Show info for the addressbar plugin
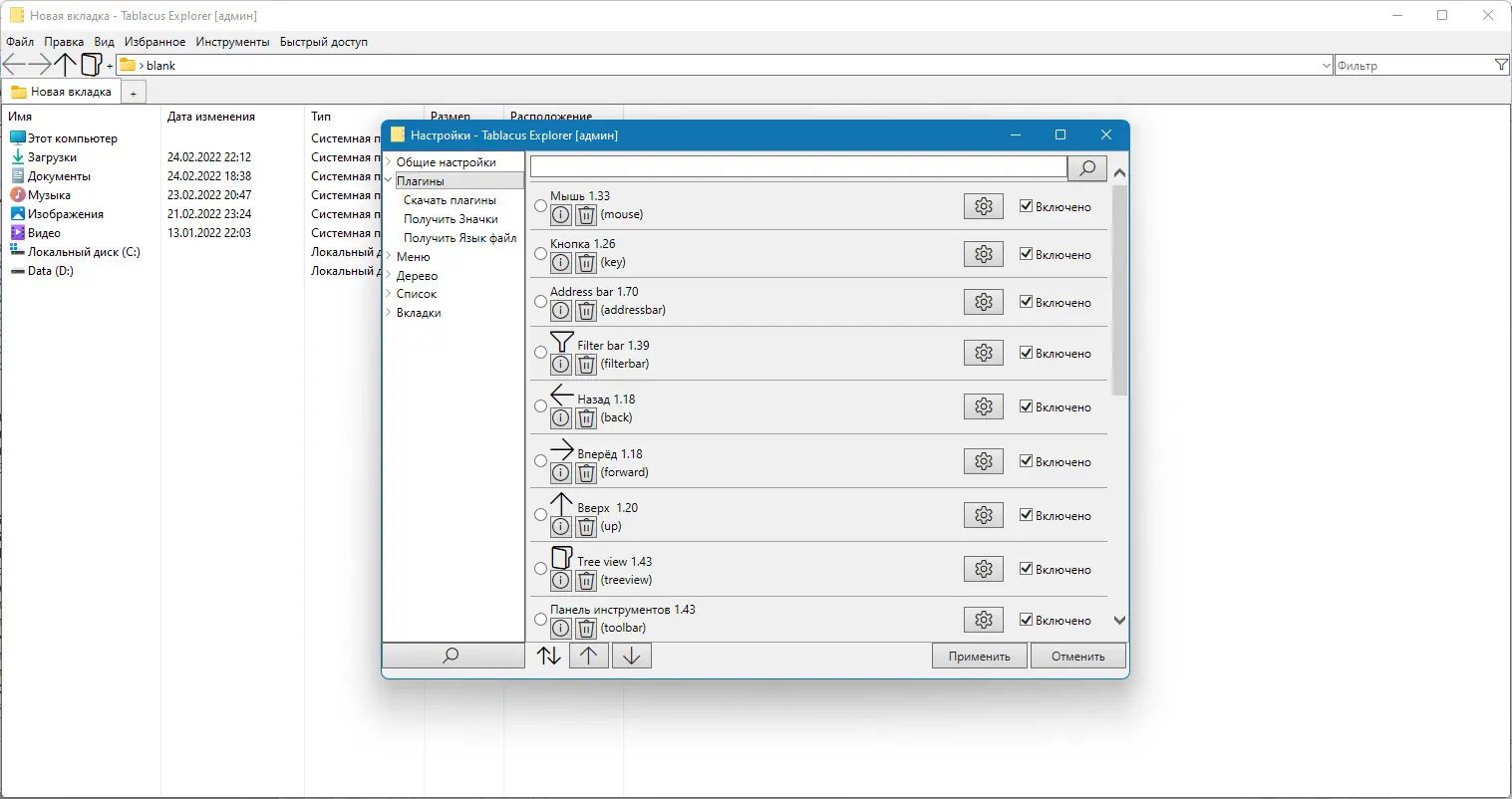 click(x=561, y=311)
